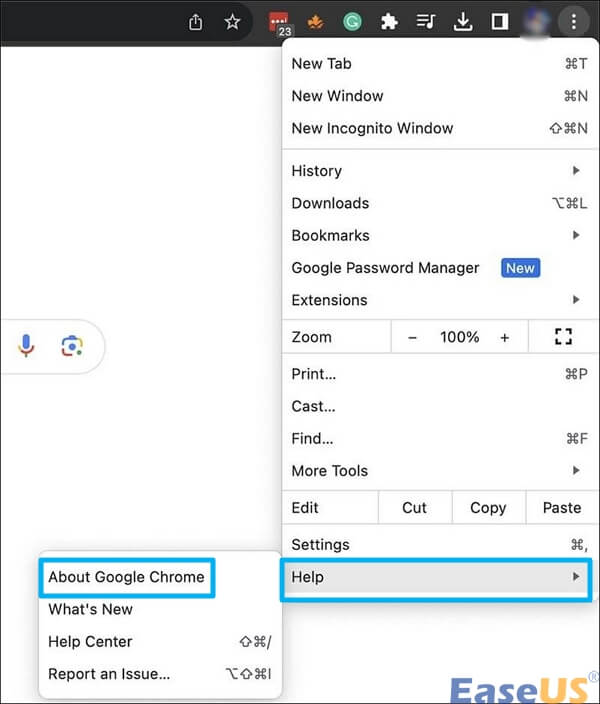The height and width of the screenshot is (704, 600).
Task: Show downloads via the download arrow icon
Action: tap(463, 21)
